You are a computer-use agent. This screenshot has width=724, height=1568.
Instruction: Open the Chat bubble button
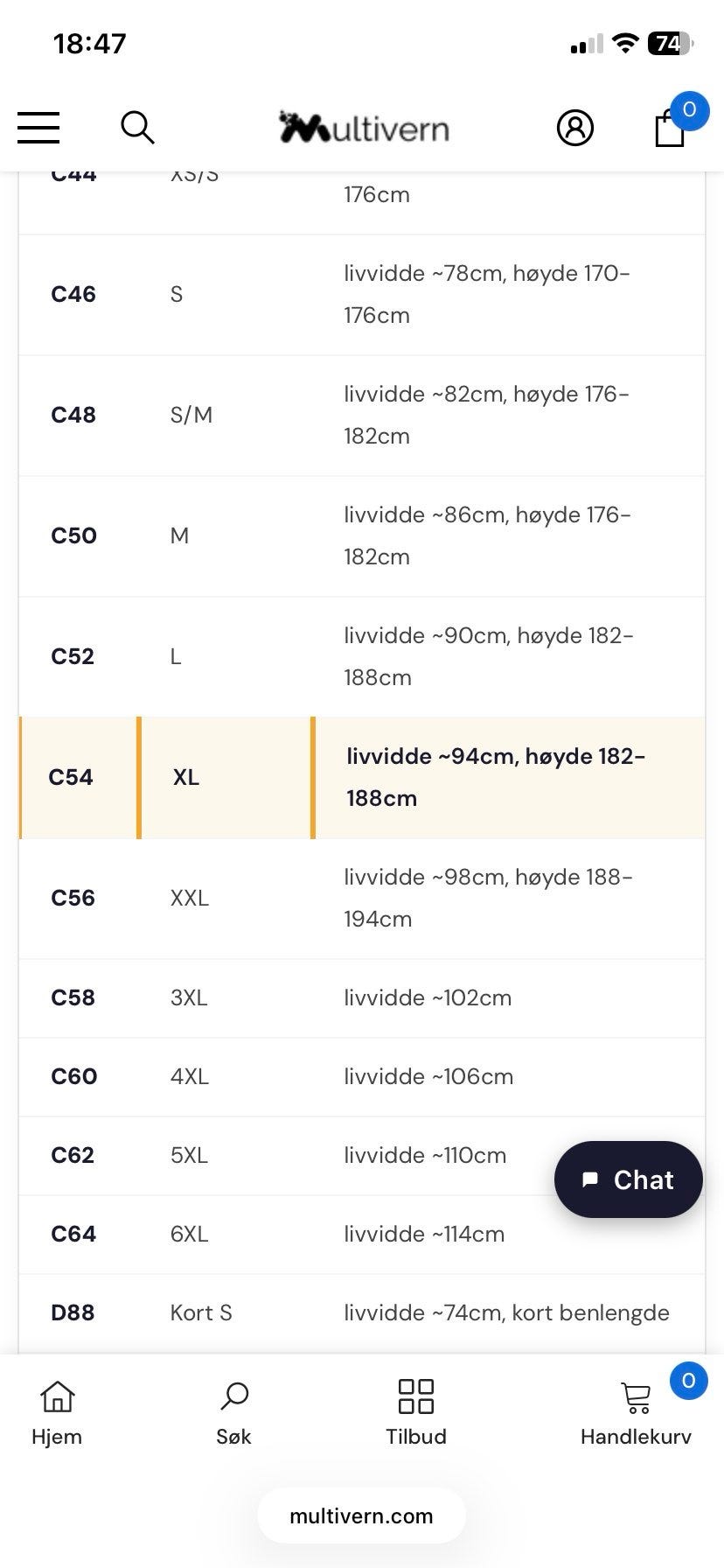[629, 1179]
